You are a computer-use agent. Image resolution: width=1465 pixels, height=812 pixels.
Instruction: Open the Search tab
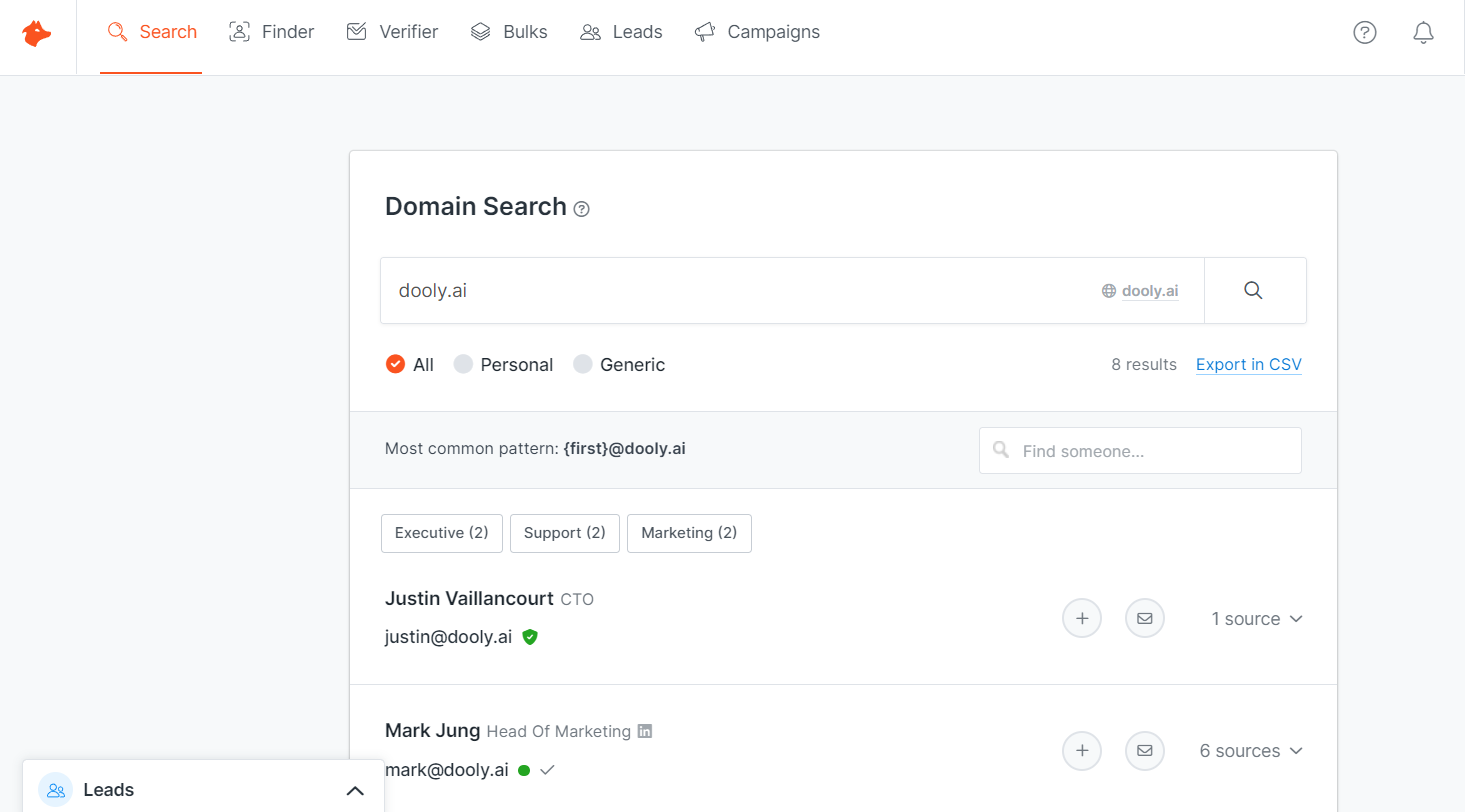pos(151,32)
